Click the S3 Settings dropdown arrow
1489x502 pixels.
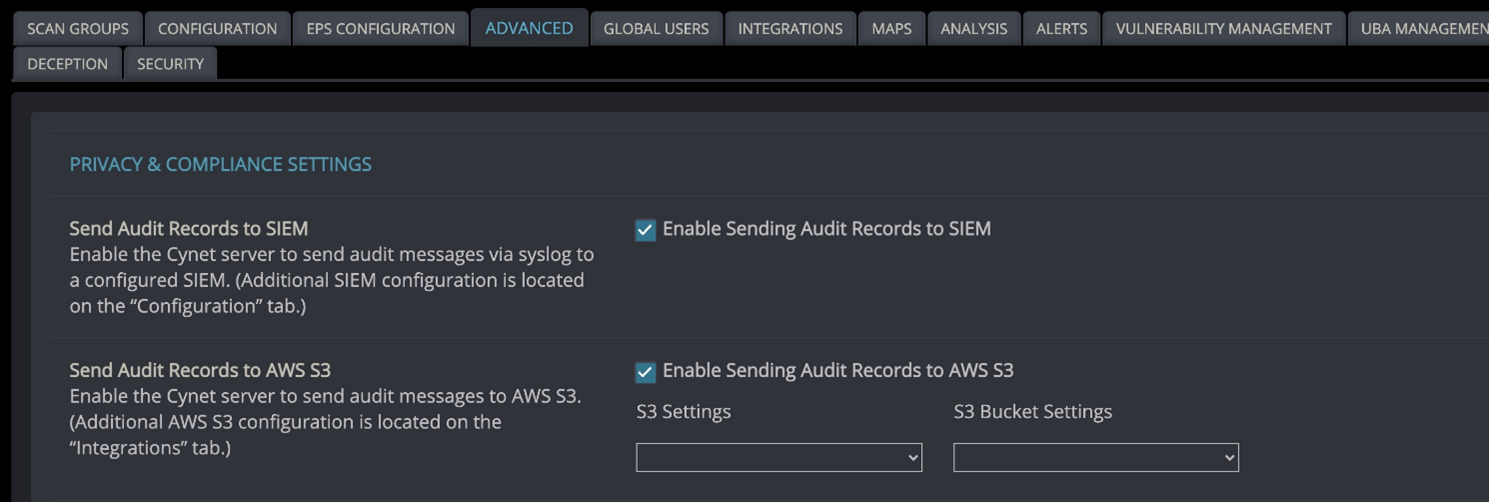click(912, 457)
